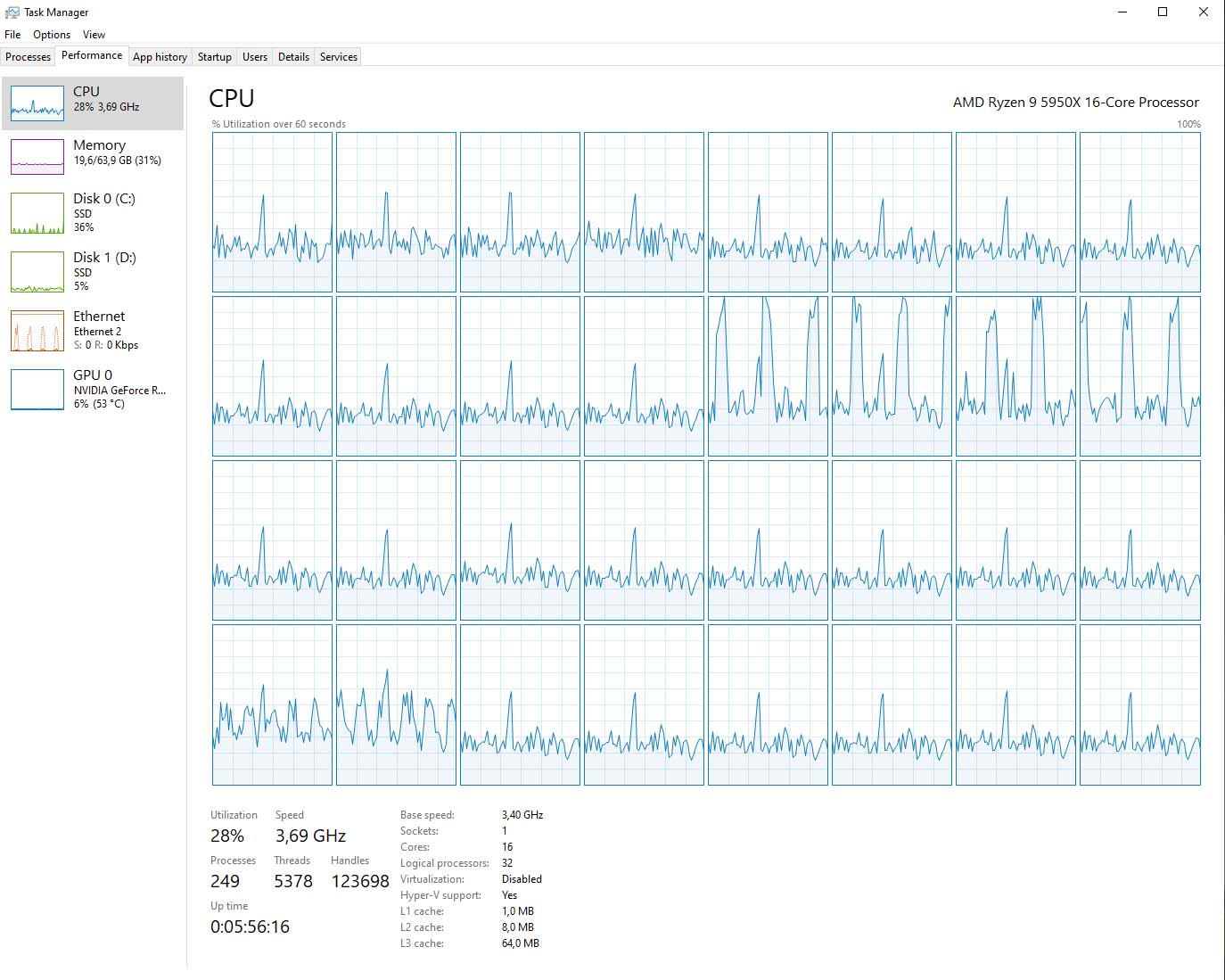The image size is (1225, 980).
Task: Switch to the Startup tab
Action: [214, 56]
